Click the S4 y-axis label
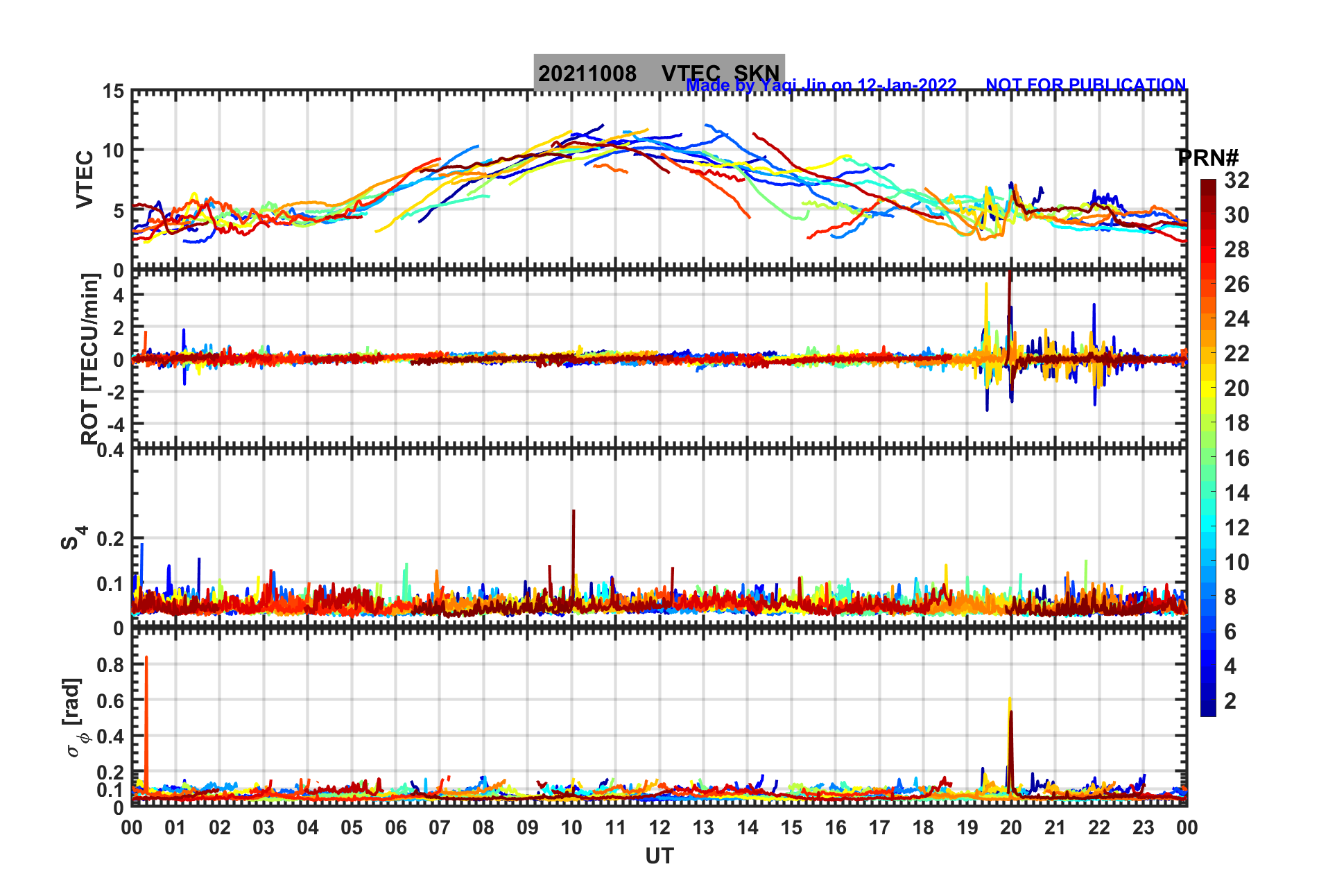 tap(74, 537)
